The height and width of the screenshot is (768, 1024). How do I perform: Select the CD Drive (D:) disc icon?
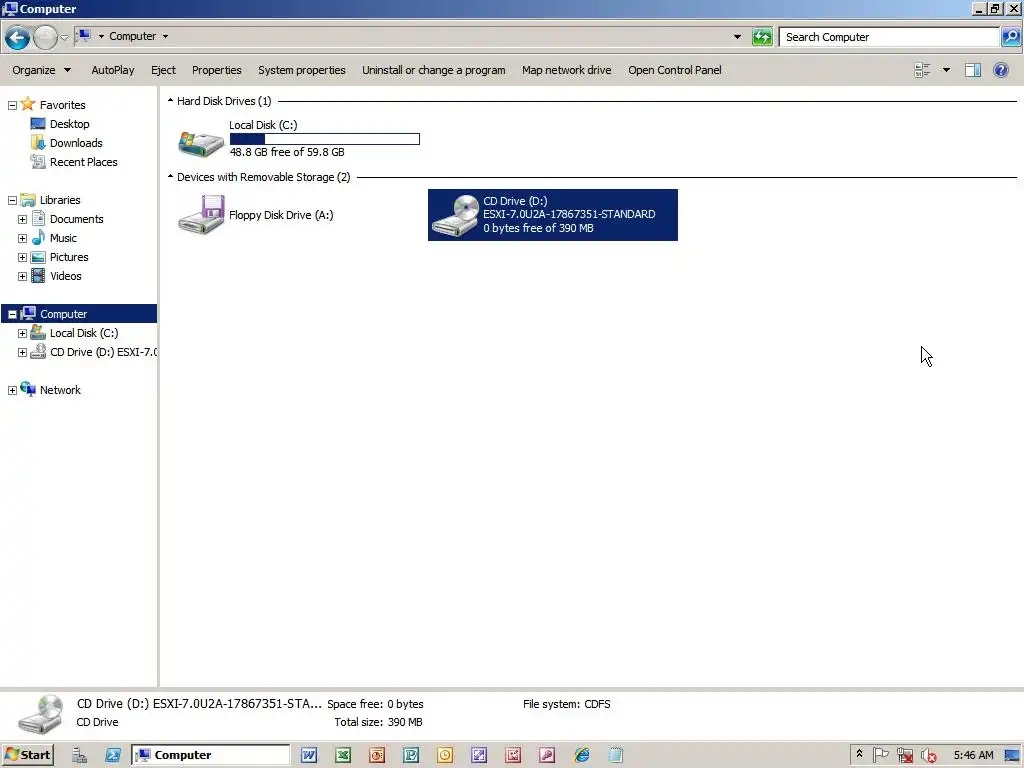point(455,215)
